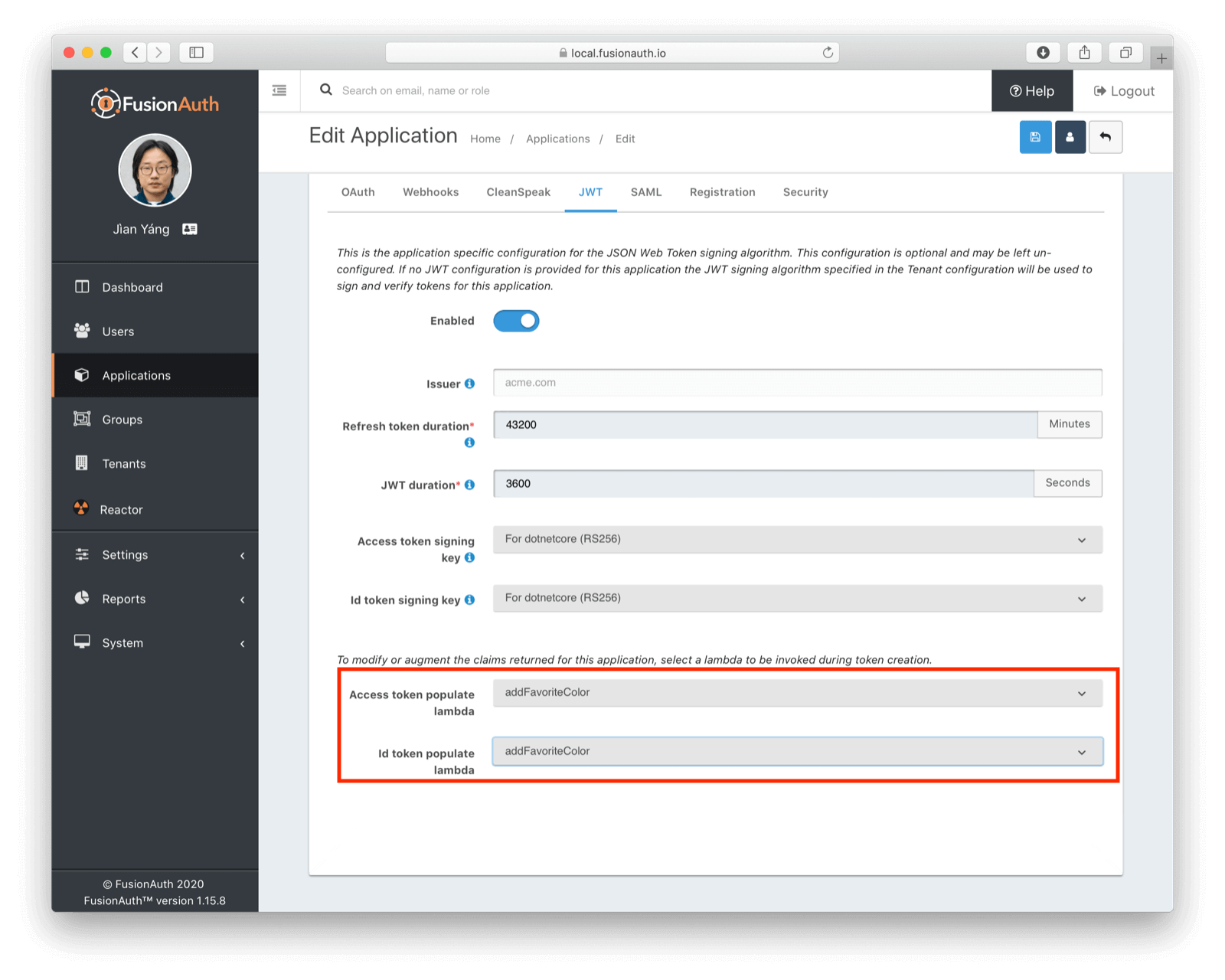Click the Safari show tabs icon
This screenshot has height=980, width=1225.
click(1125, 52)
